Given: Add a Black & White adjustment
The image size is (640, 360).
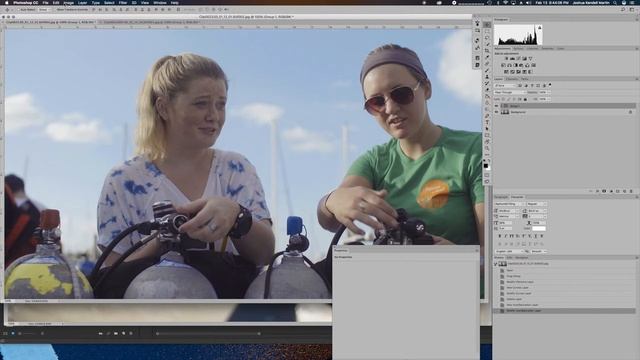Looking at the screenshot, I should point(516,65).
